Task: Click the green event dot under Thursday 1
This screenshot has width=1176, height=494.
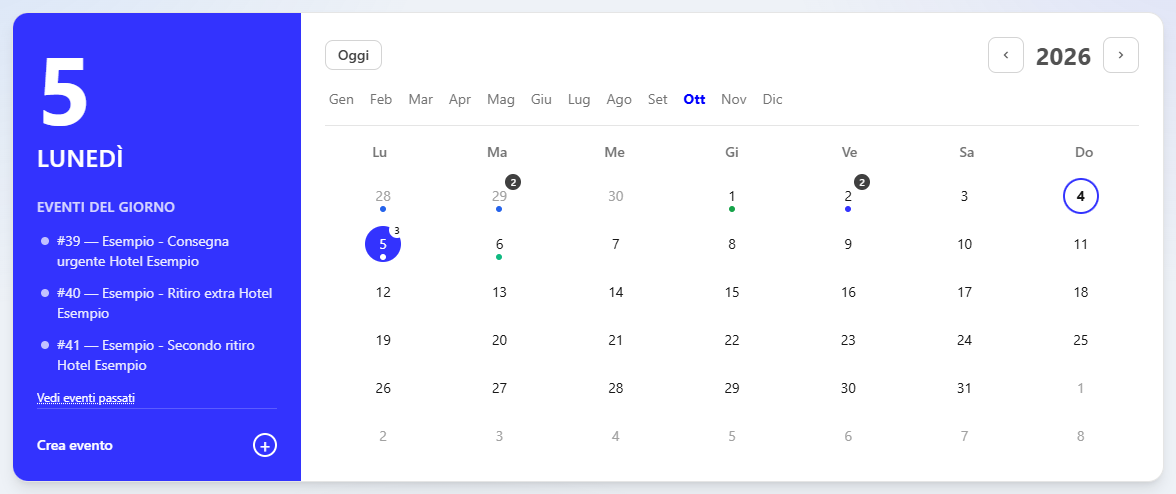Action: pyautogui.click(x=732, y=209)
